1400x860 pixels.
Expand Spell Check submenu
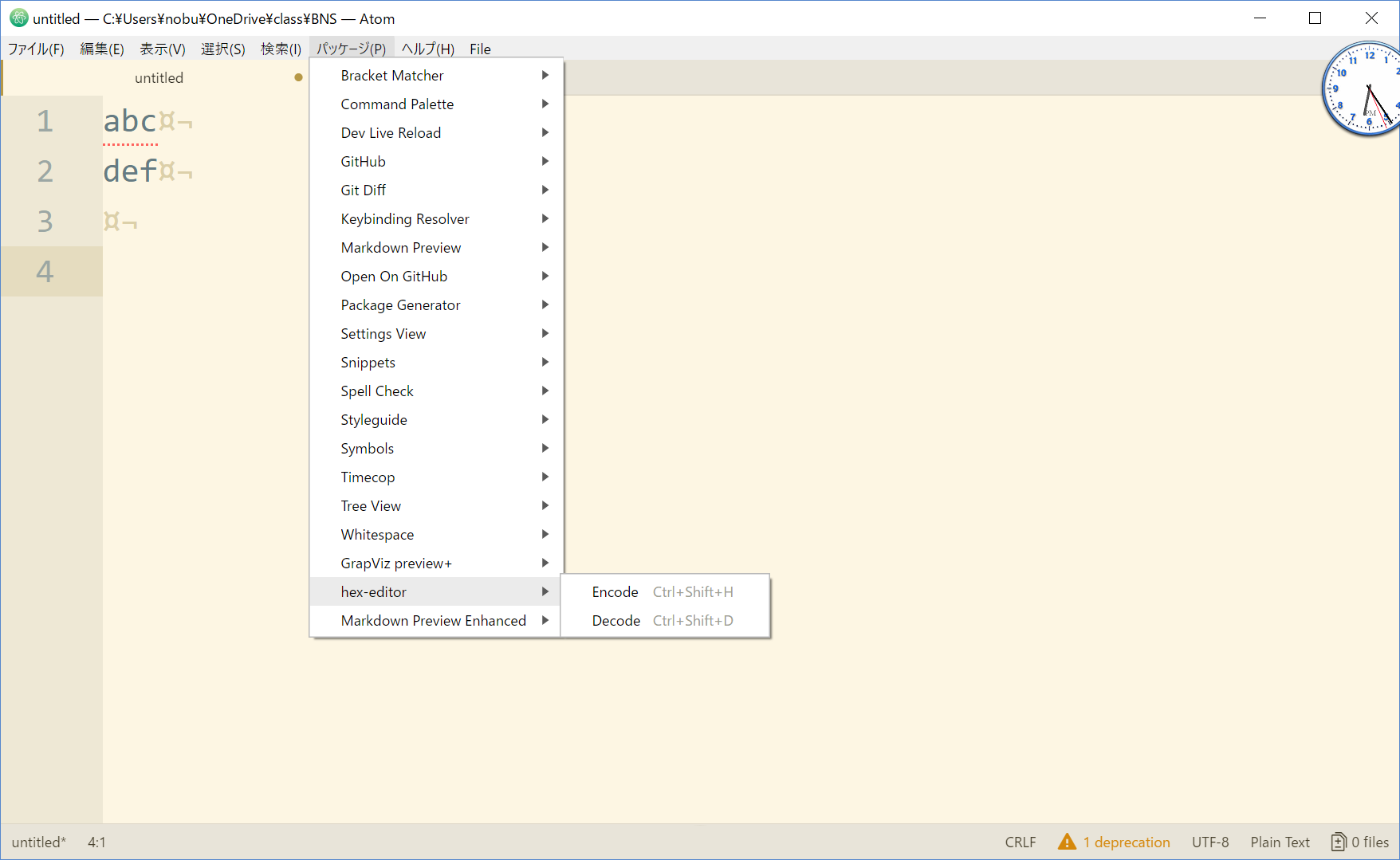point(436,391)
